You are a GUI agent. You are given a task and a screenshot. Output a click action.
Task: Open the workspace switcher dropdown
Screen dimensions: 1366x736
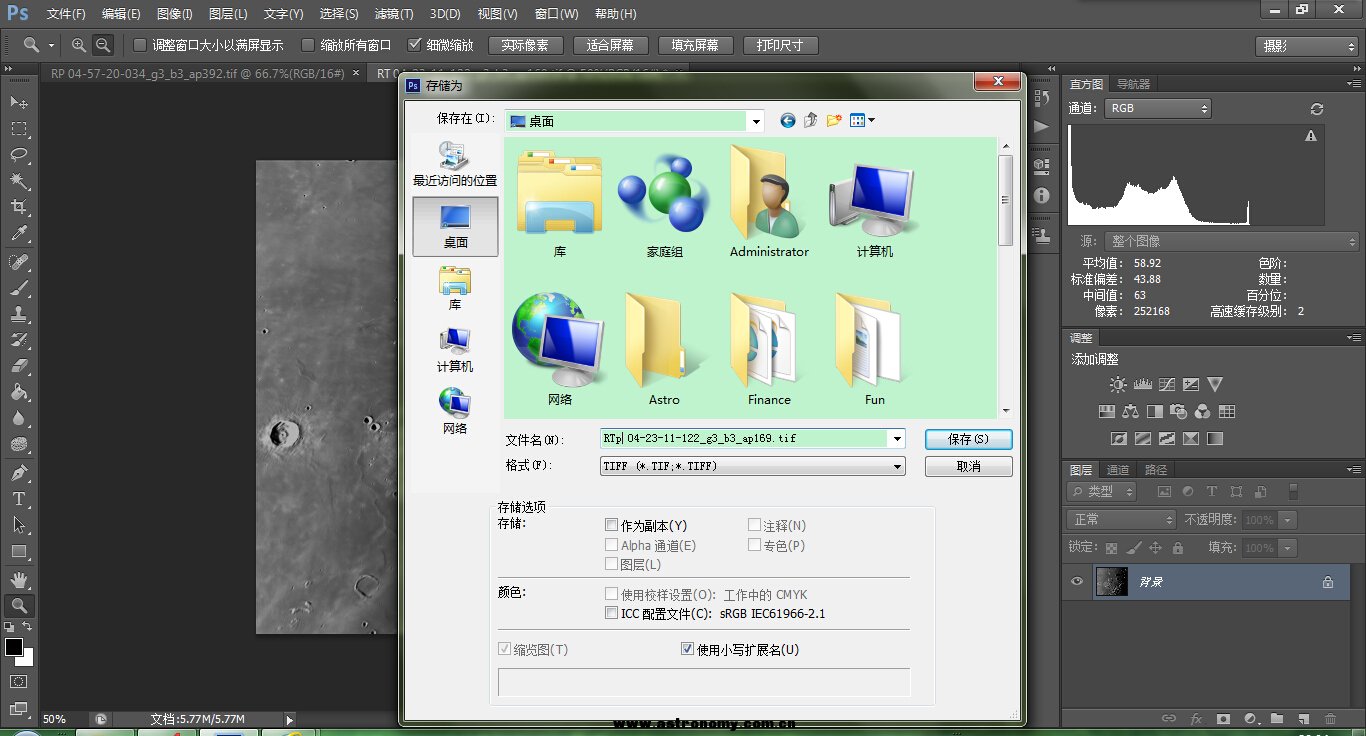coord(1307,46)
